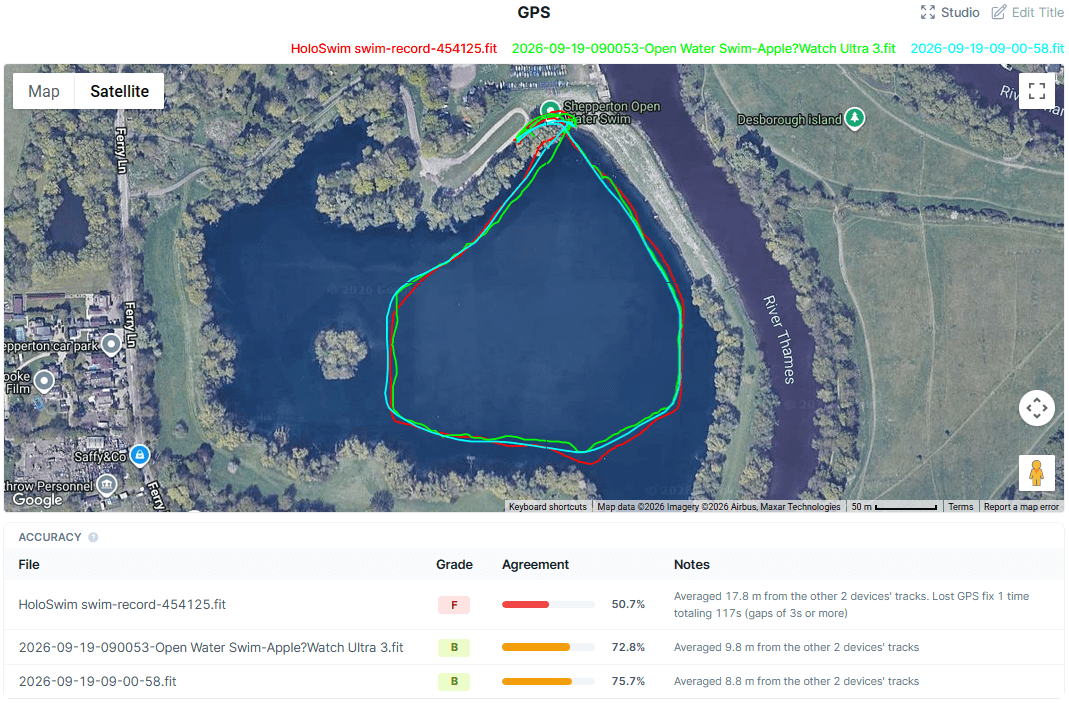The height and width of the screenshot is (704, 1069).
Task: Click the Shepperton Open Water Swim marker
Action: coord(550,110)
